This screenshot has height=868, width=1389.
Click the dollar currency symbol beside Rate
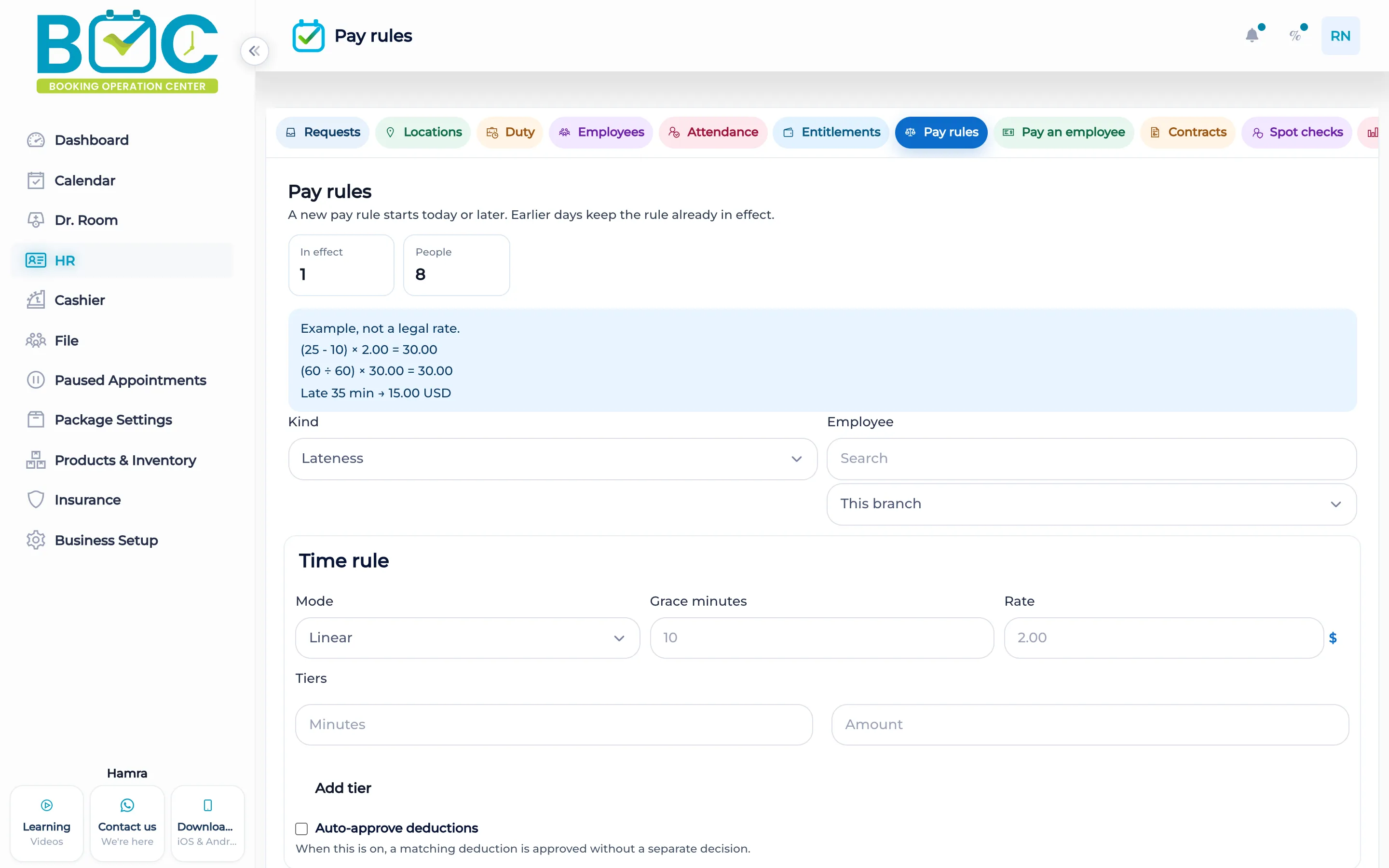coord(1333,638)
